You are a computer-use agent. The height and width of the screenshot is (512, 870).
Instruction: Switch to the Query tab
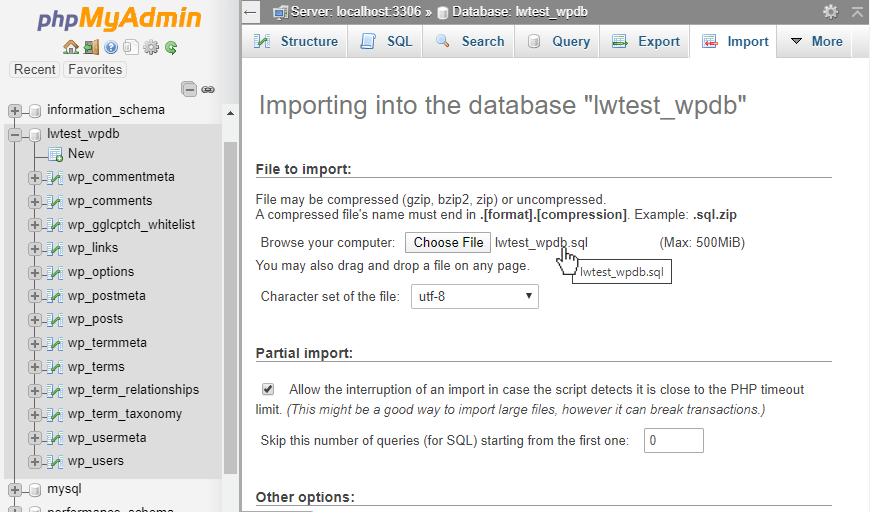click(x=558, y=42)
